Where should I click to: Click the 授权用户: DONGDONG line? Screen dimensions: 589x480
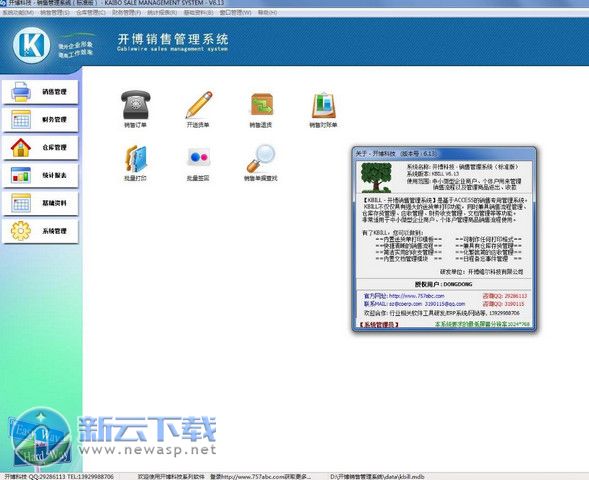tap(443, 284)
